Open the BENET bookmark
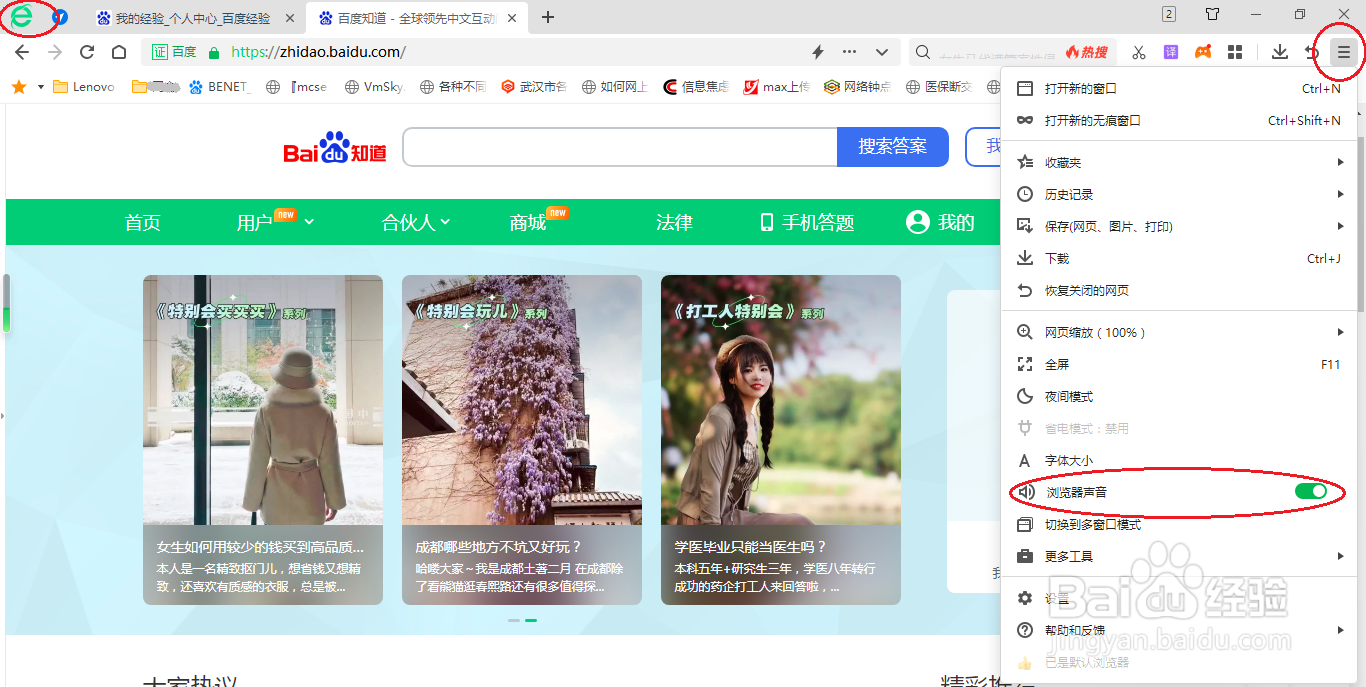This screenshot has height=687, width=1366. click(220, 87)
